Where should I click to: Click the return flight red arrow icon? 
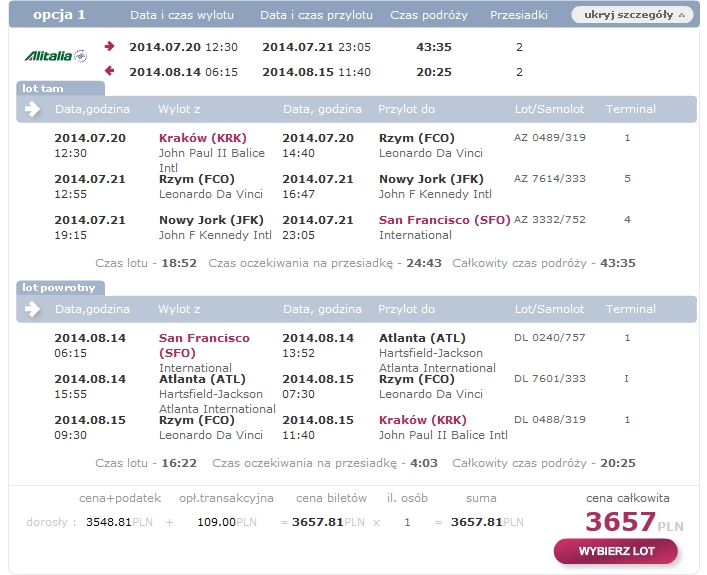coord(109,71)
